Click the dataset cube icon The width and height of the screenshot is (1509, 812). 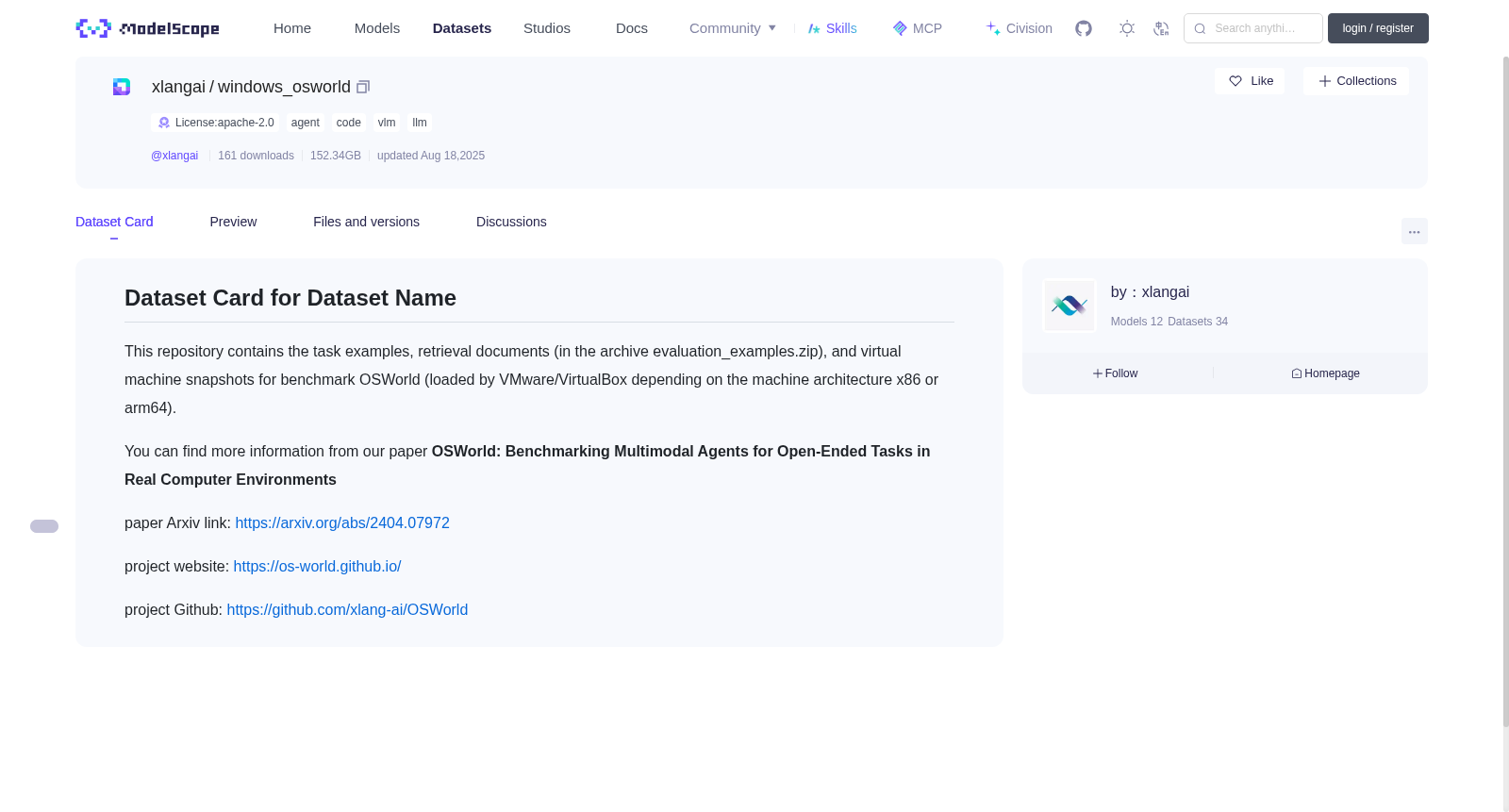(x=122, y=87)
